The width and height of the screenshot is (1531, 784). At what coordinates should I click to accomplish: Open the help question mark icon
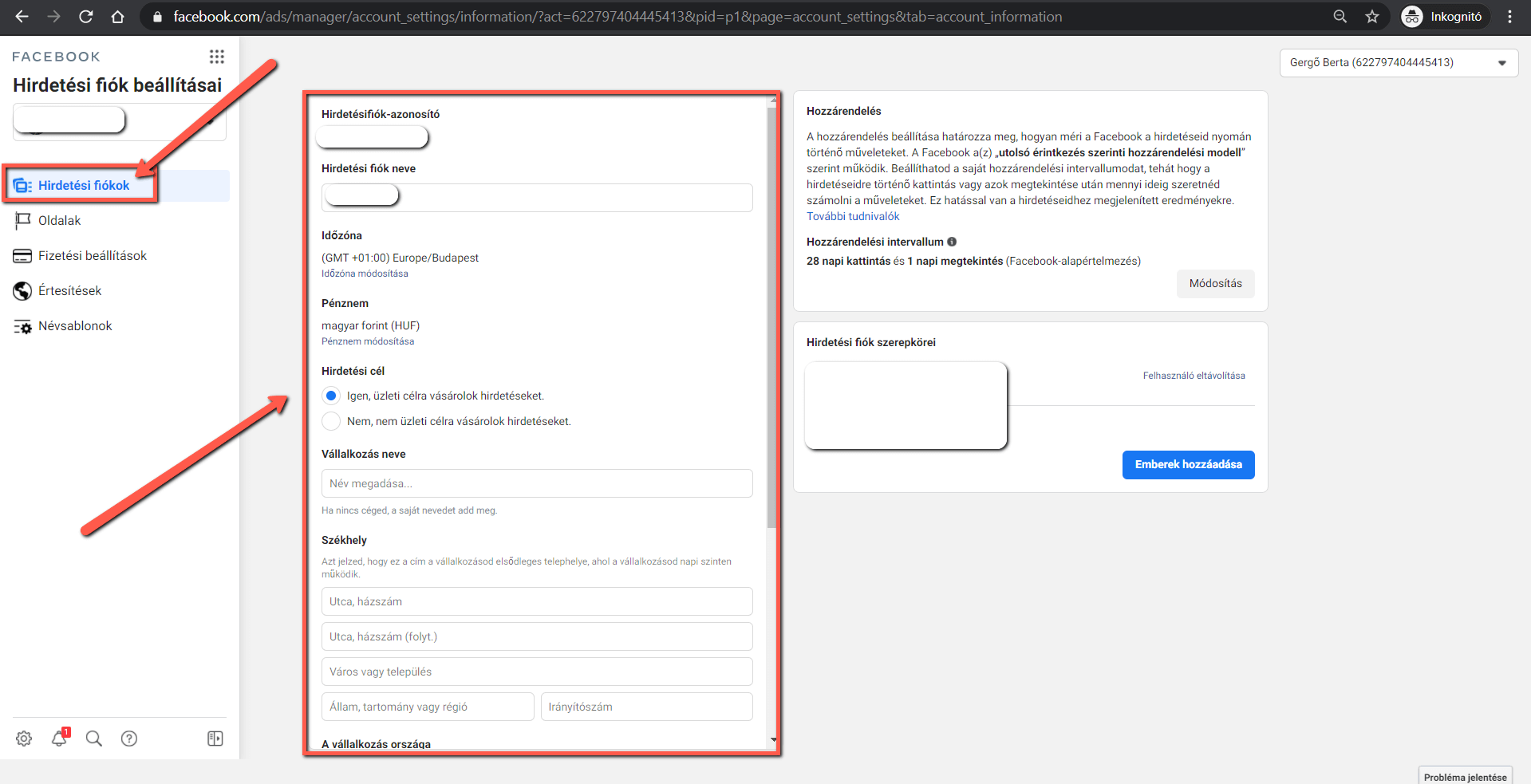129,739
